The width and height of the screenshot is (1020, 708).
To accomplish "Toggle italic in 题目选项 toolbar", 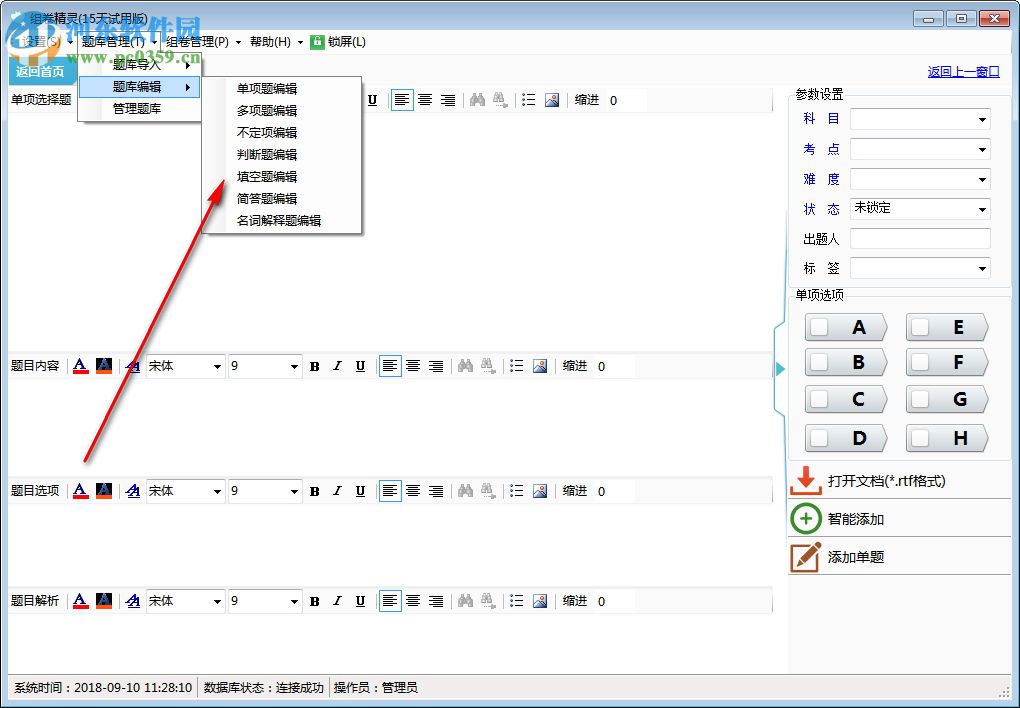I will (337, 491).
